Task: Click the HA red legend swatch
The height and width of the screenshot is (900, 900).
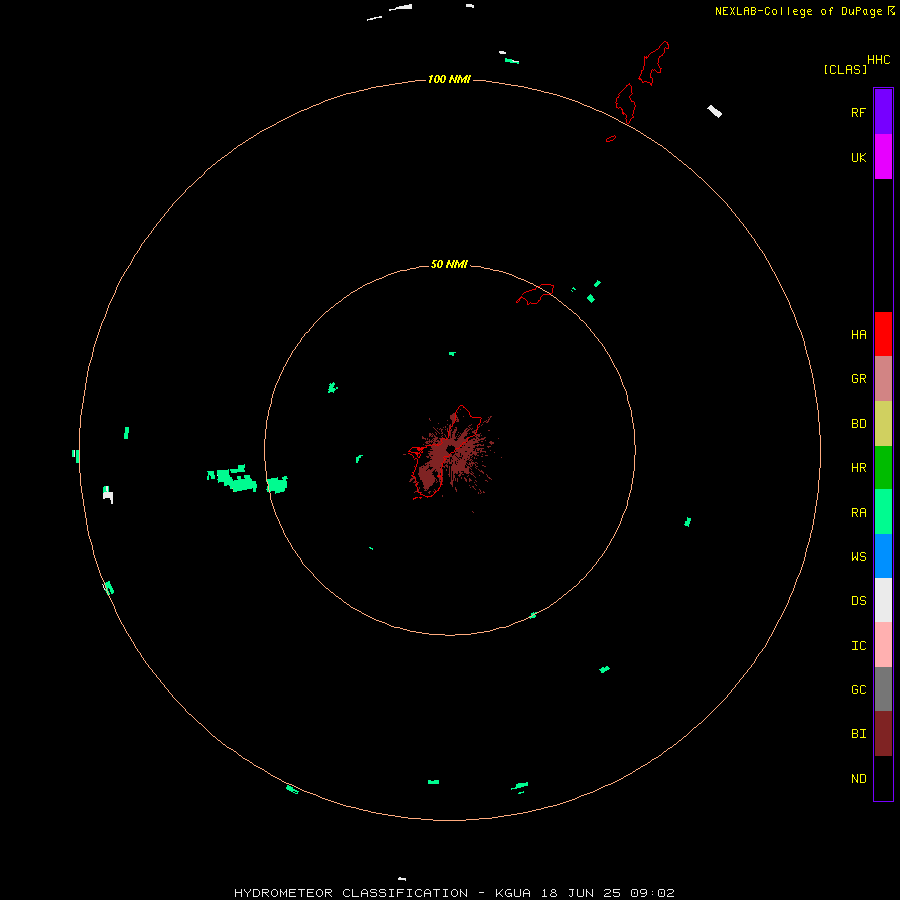Action: click(x=883, y=334)
